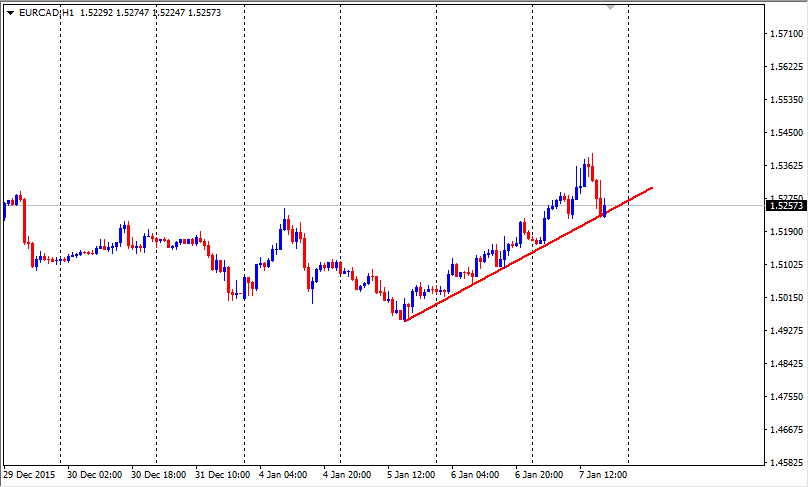
Task: Click the time label 29 Dec 2015
Action: click(x=29, y=475)
